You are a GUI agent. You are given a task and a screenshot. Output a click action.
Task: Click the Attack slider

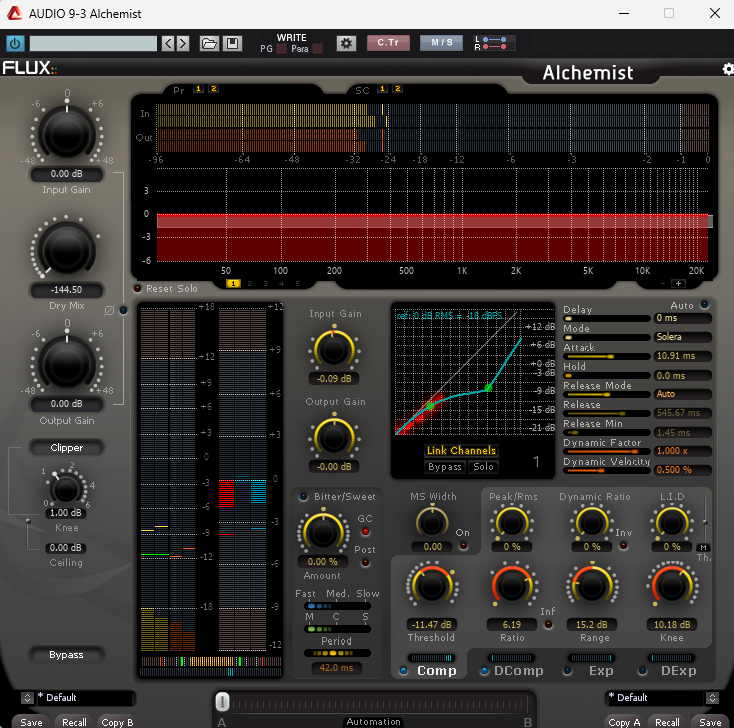(606, 356)
